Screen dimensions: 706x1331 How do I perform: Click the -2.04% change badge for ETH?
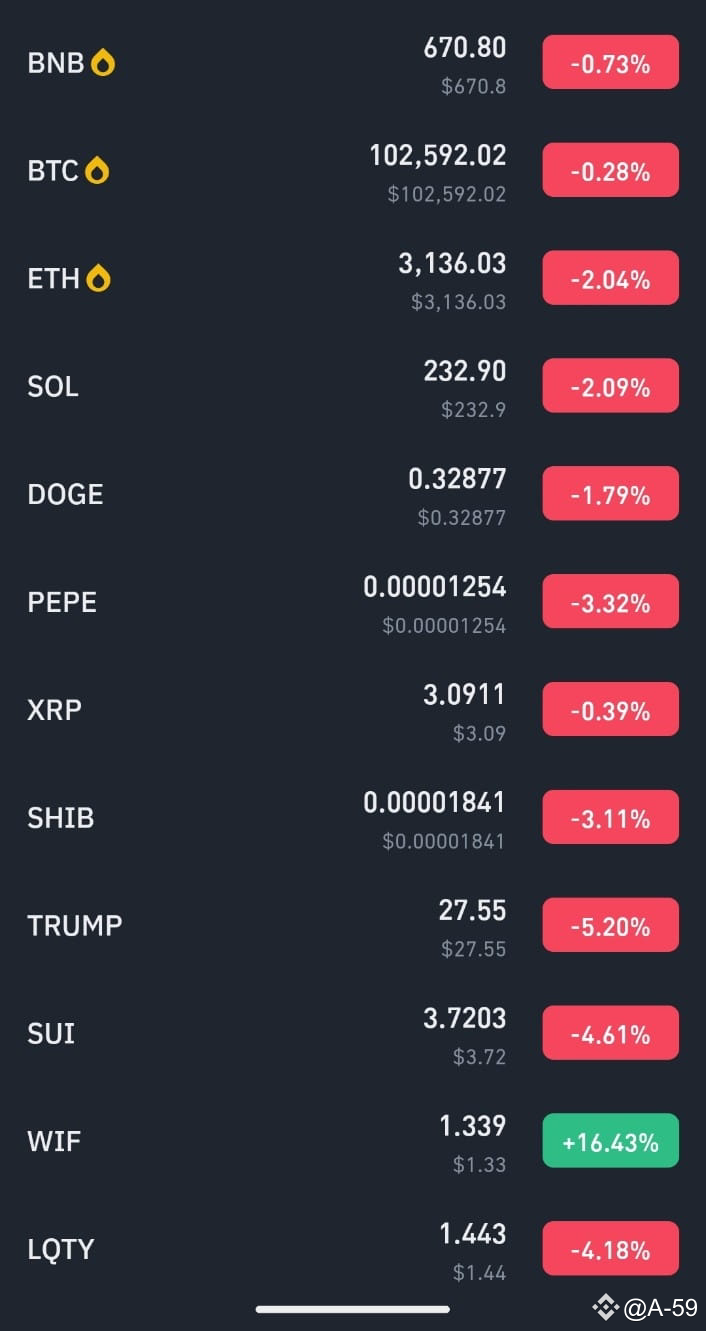610,277
